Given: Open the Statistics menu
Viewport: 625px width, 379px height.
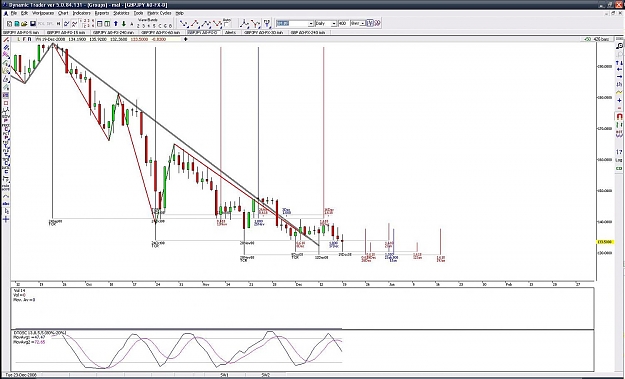Looking at the screenshot, I should tap(121, 13).
